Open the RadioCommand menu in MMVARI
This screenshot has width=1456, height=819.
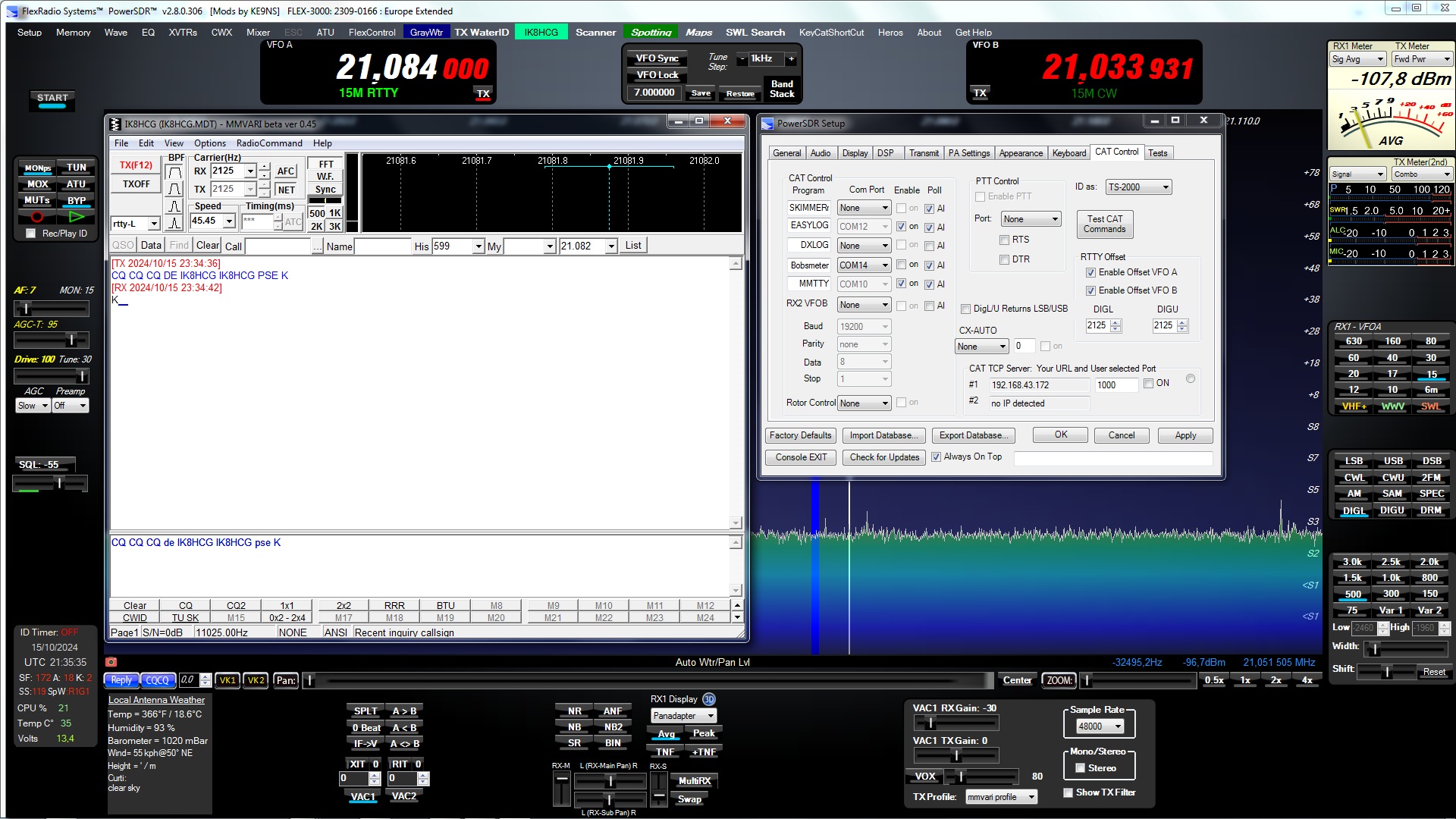(x=269, y=143)
